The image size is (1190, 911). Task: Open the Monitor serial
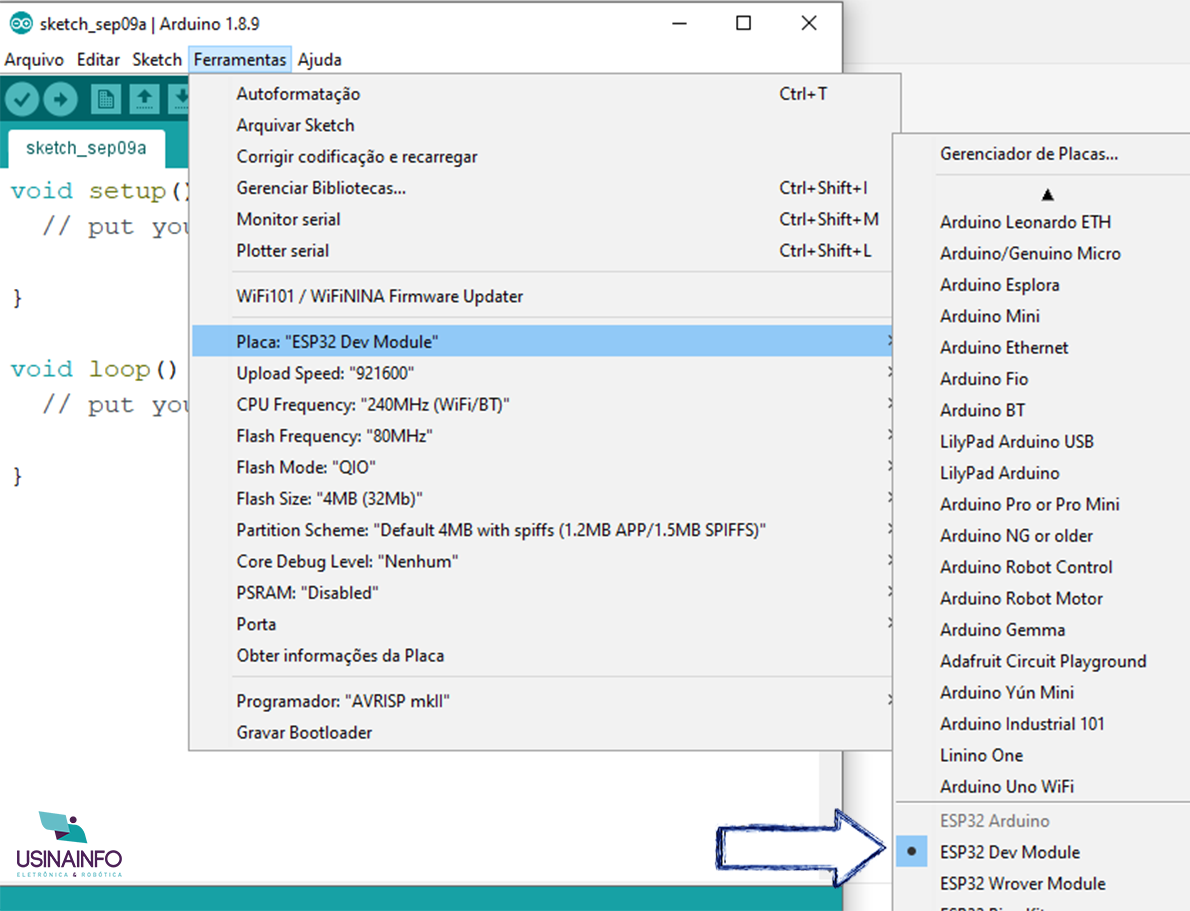541,219
